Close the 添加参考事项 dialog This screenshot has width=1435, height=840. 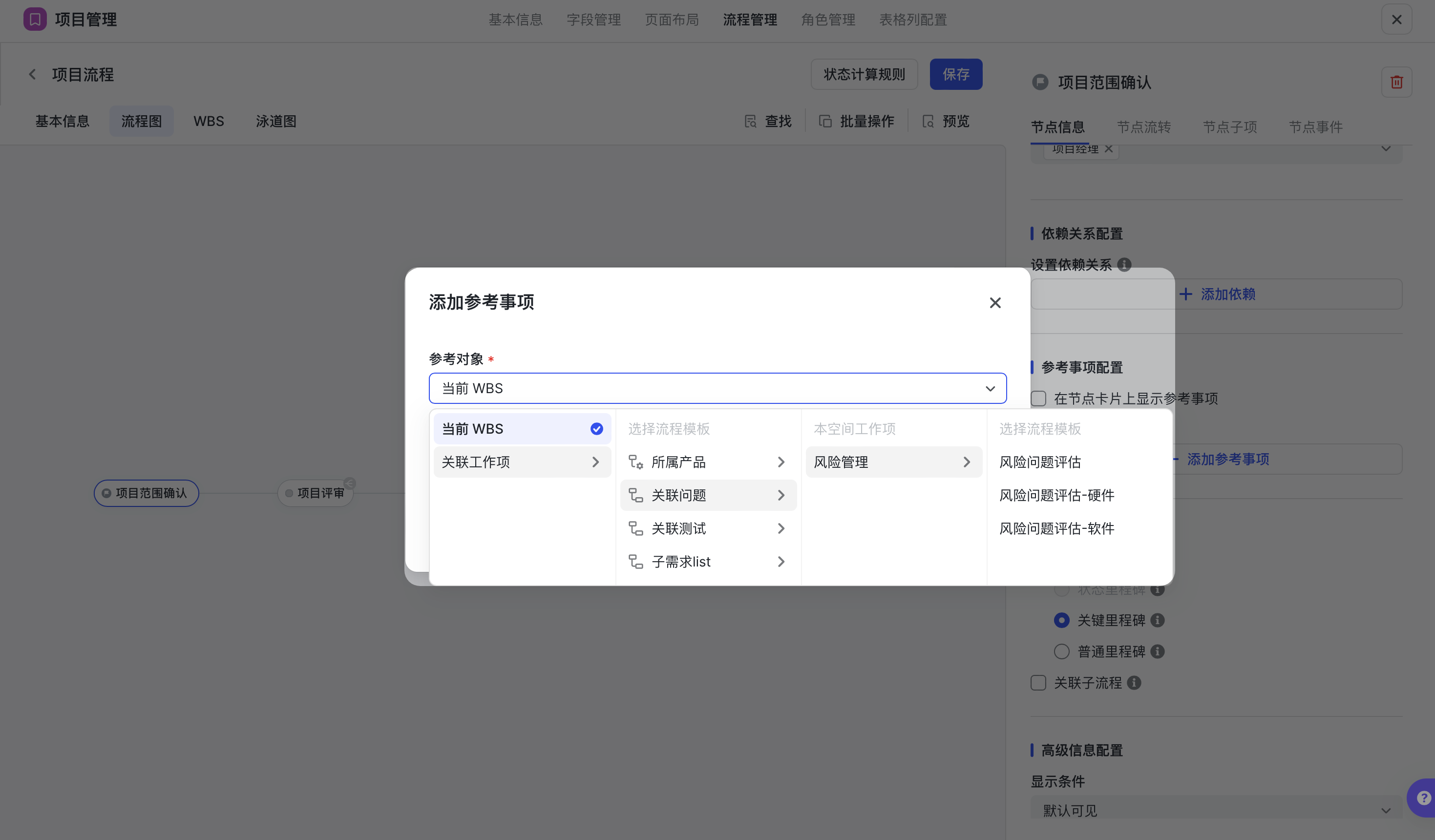pos(995,302)
